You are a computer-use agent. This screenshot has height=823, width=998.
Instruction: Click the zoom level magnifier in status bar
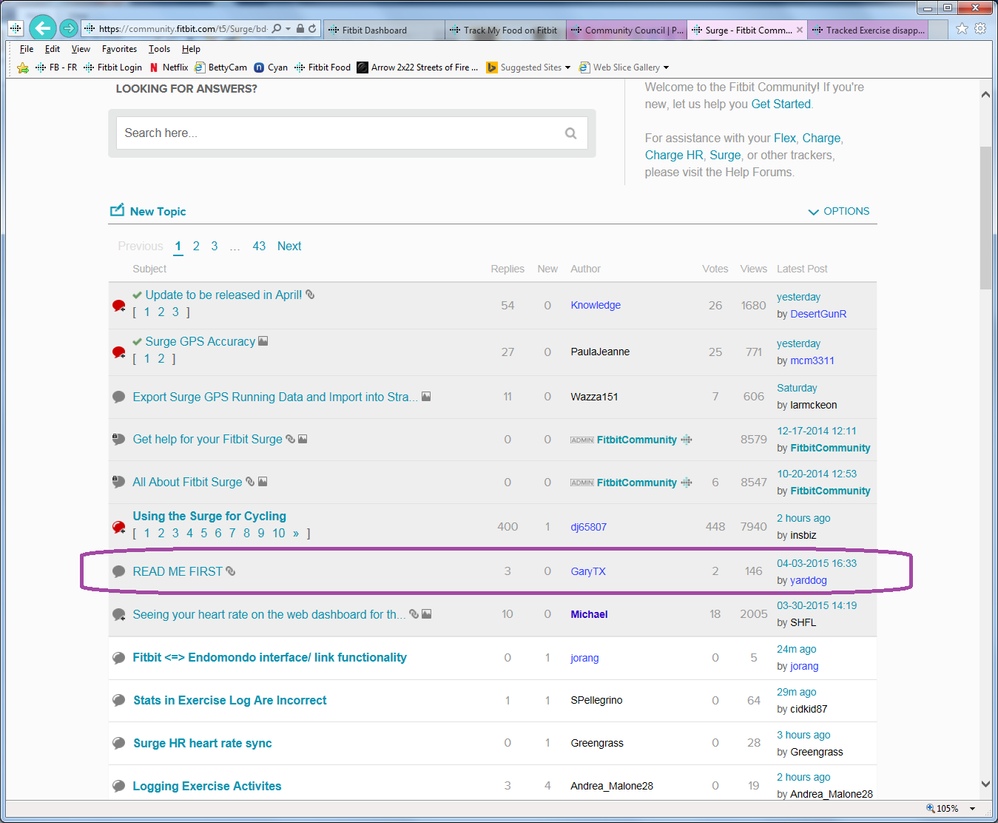pos(930,808)
